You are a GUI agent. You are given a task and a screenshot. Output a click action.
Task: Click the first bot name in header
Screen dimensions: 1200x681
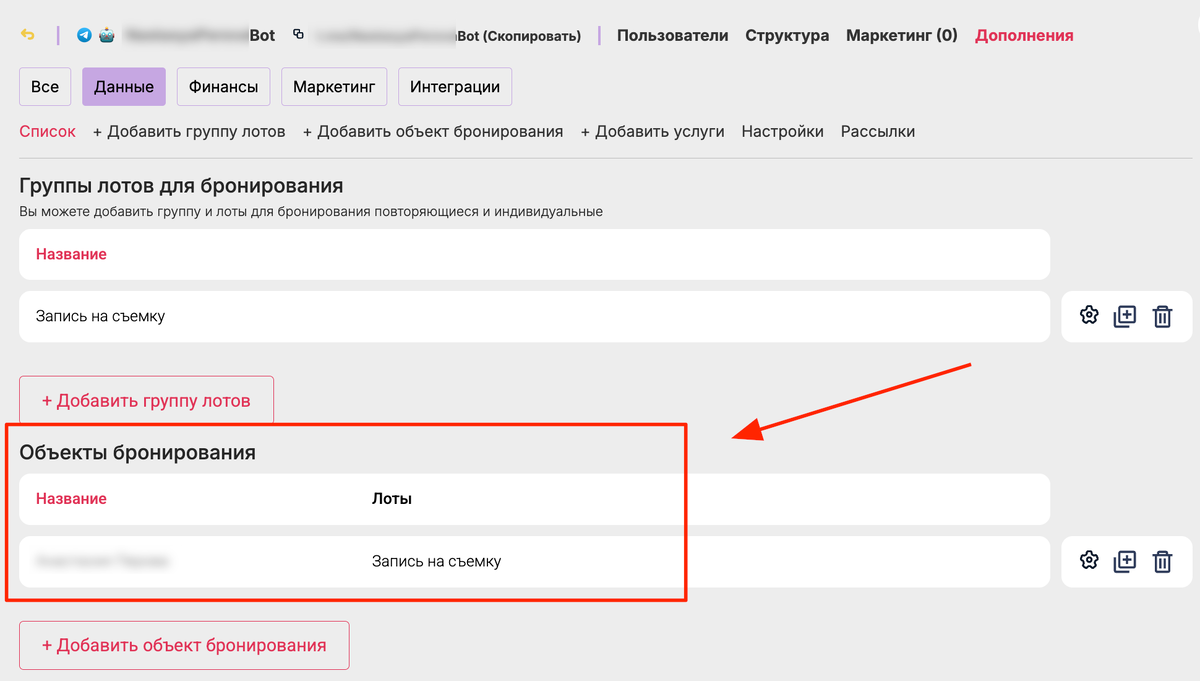[x=199, y=35]
